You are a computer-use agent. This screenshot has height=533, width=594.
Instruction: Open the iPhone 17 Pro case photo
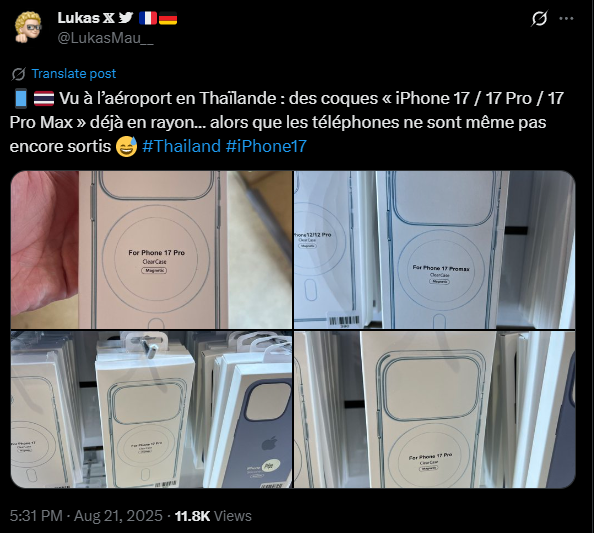point(152,250)
